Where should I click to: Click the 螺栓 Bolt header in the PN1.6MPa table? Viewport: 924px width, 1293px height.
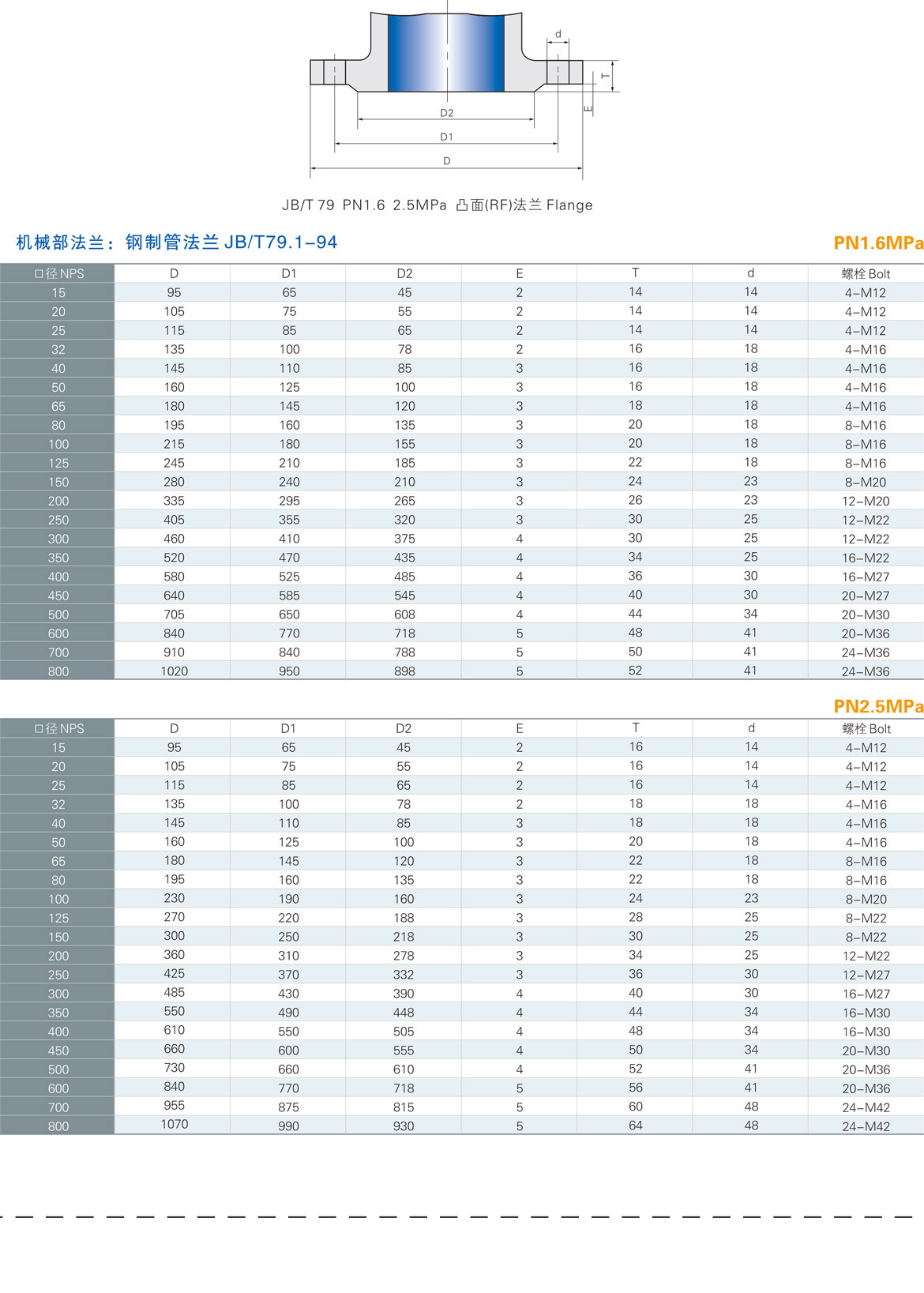(x=866, y=274)
